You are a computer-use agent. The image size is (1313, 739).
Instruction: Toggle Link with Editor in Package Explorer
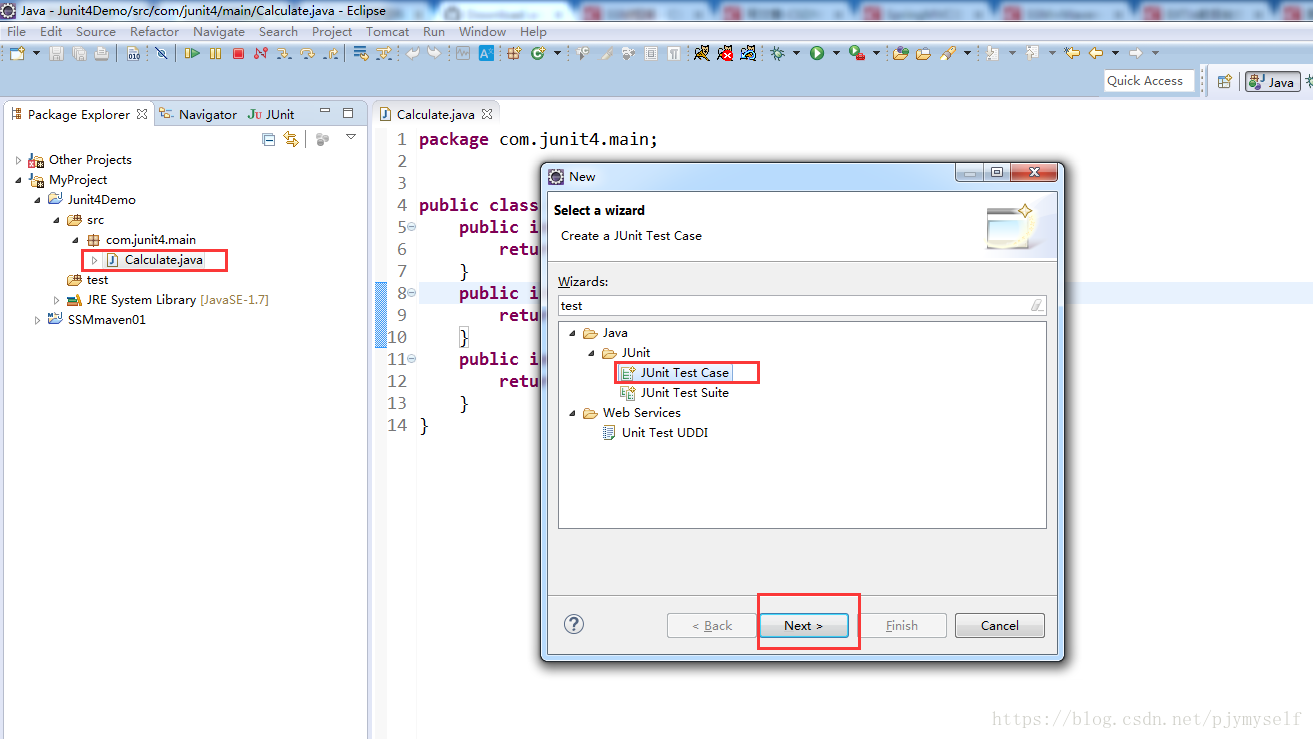291,140
